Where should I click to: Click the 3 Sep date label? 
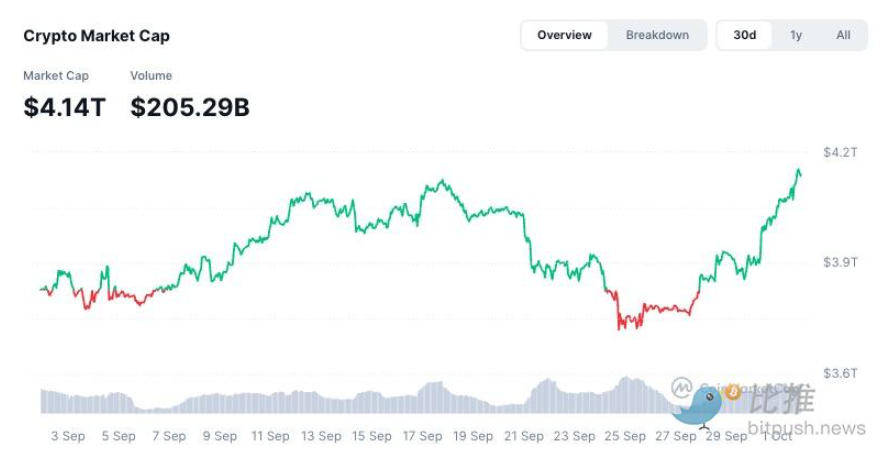point(67,436)
